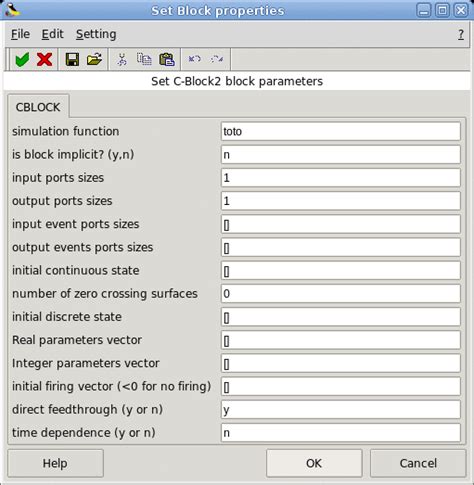Screen dimensions: 474x485
Task: Click the clipboard paste icon
Action: (x=167, y=60)
